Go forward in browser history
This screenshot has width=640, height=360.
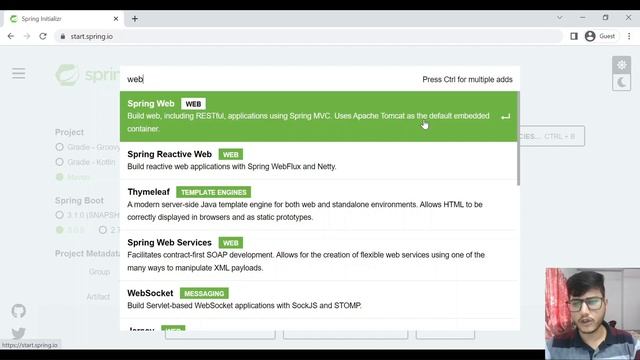pos(27,36)
